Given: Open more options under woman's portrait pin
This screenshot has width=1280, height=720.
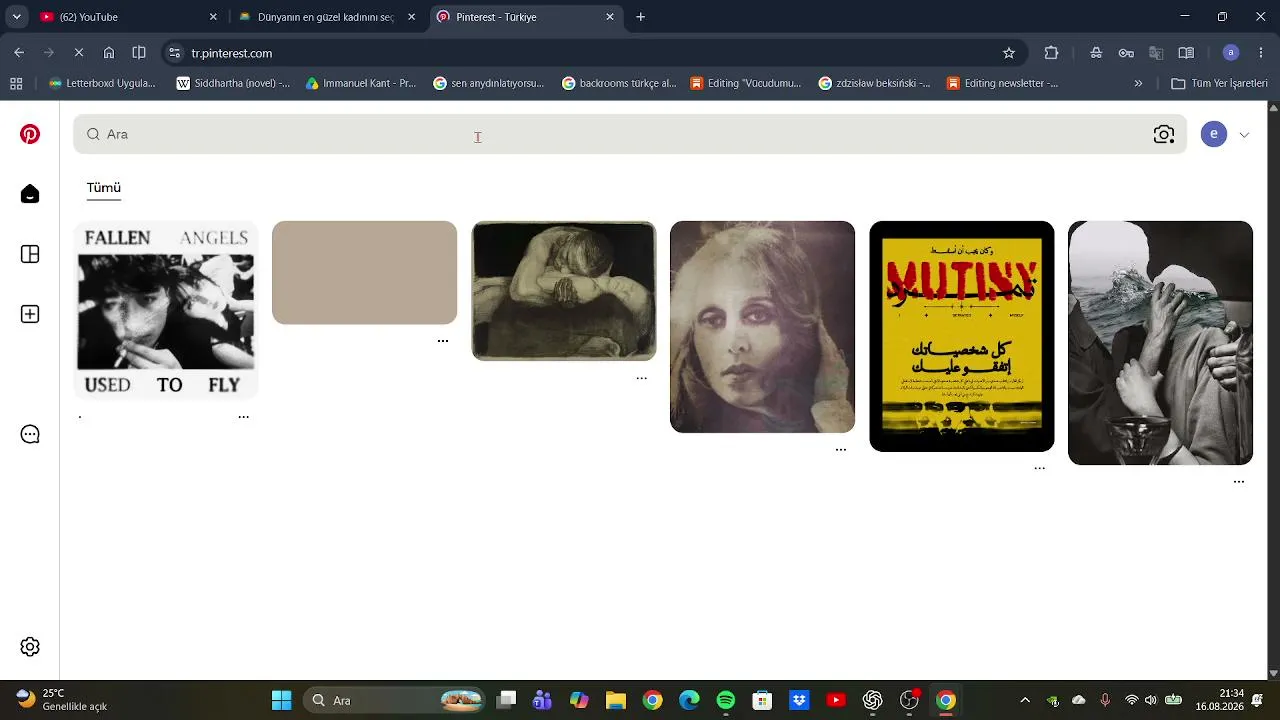Looking at the screenshot, I should (x=841, y=450).
